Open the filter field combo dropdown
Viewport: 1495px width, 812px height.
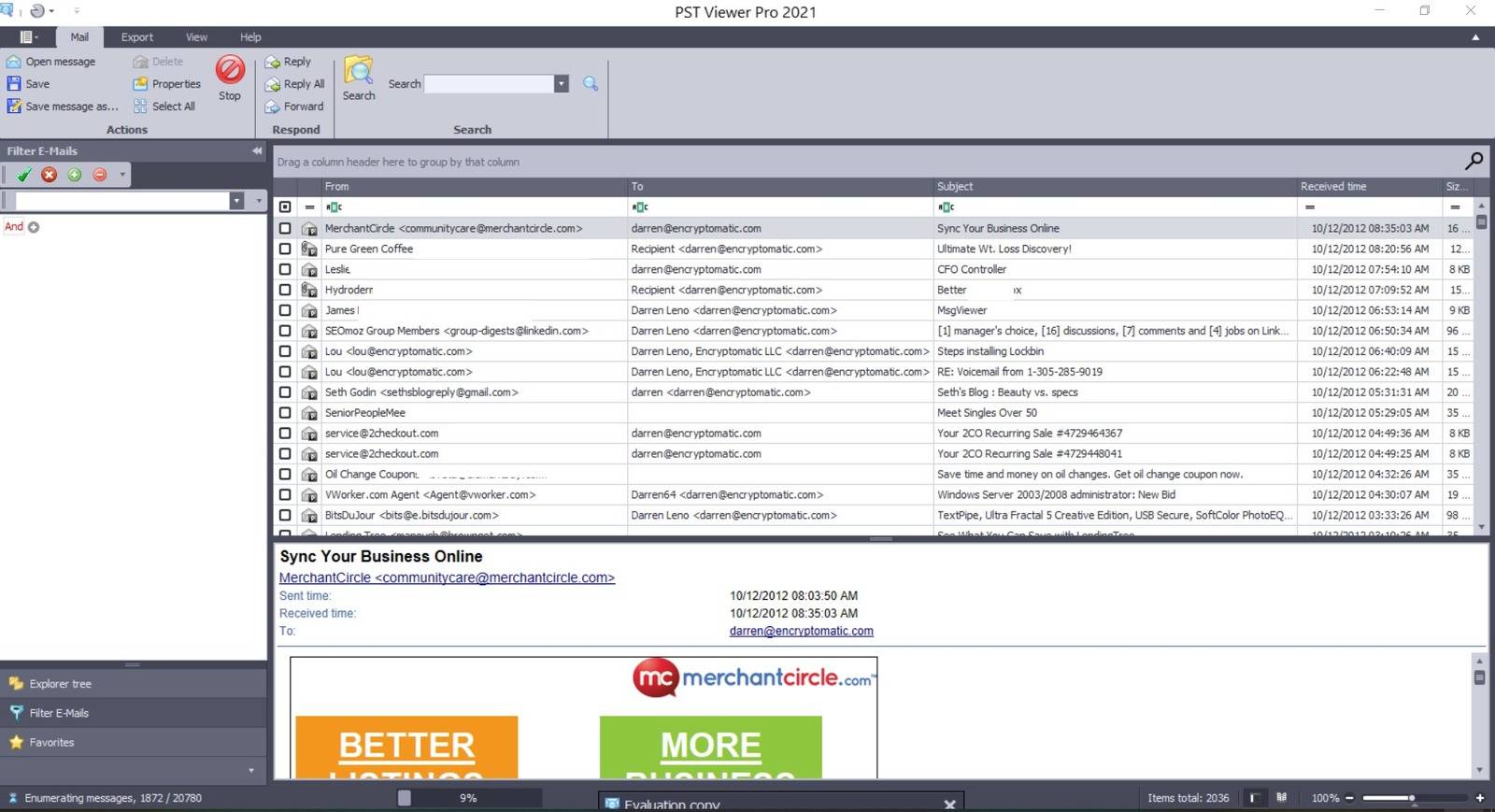(236, 201)
